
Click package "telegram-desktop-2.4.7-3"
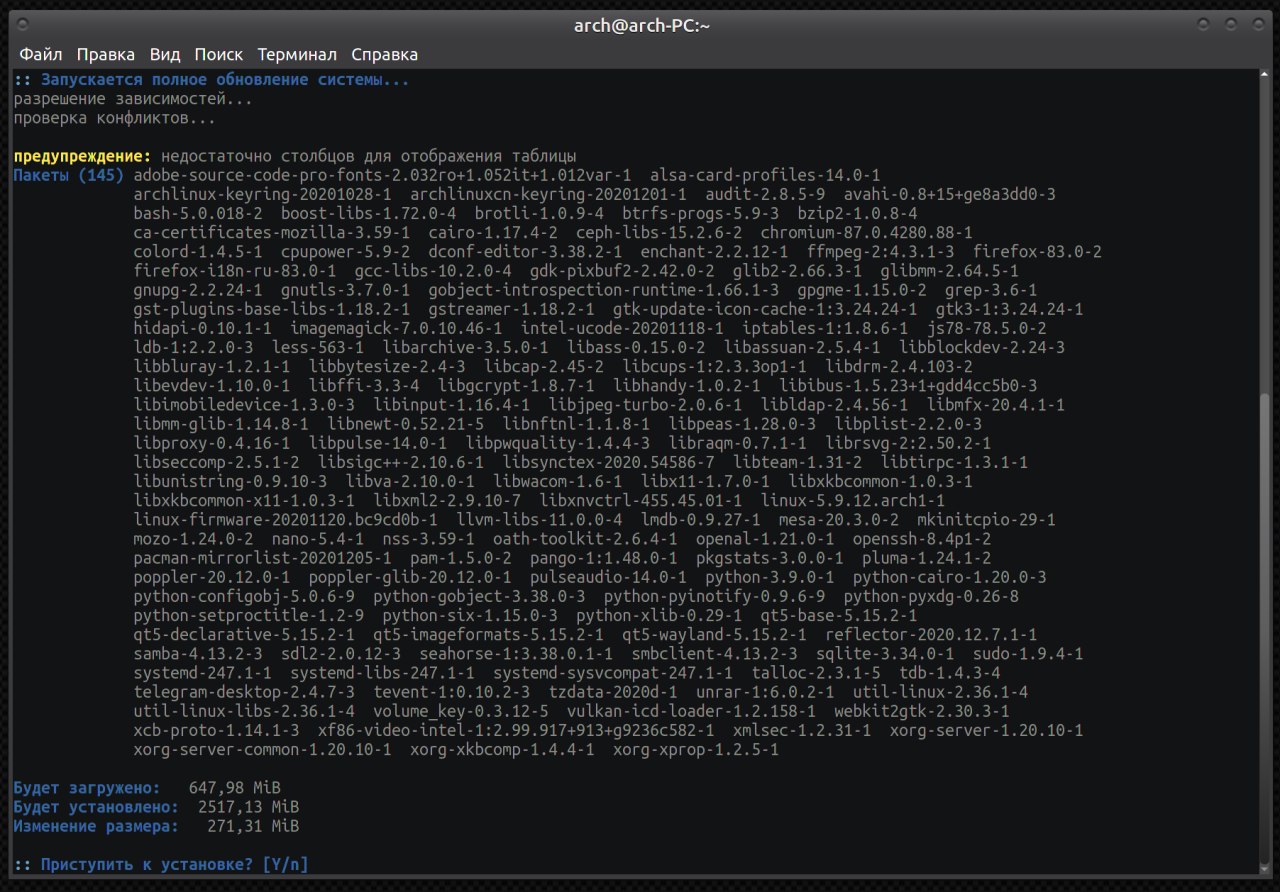pyautogui.click(x=244, y=692)
